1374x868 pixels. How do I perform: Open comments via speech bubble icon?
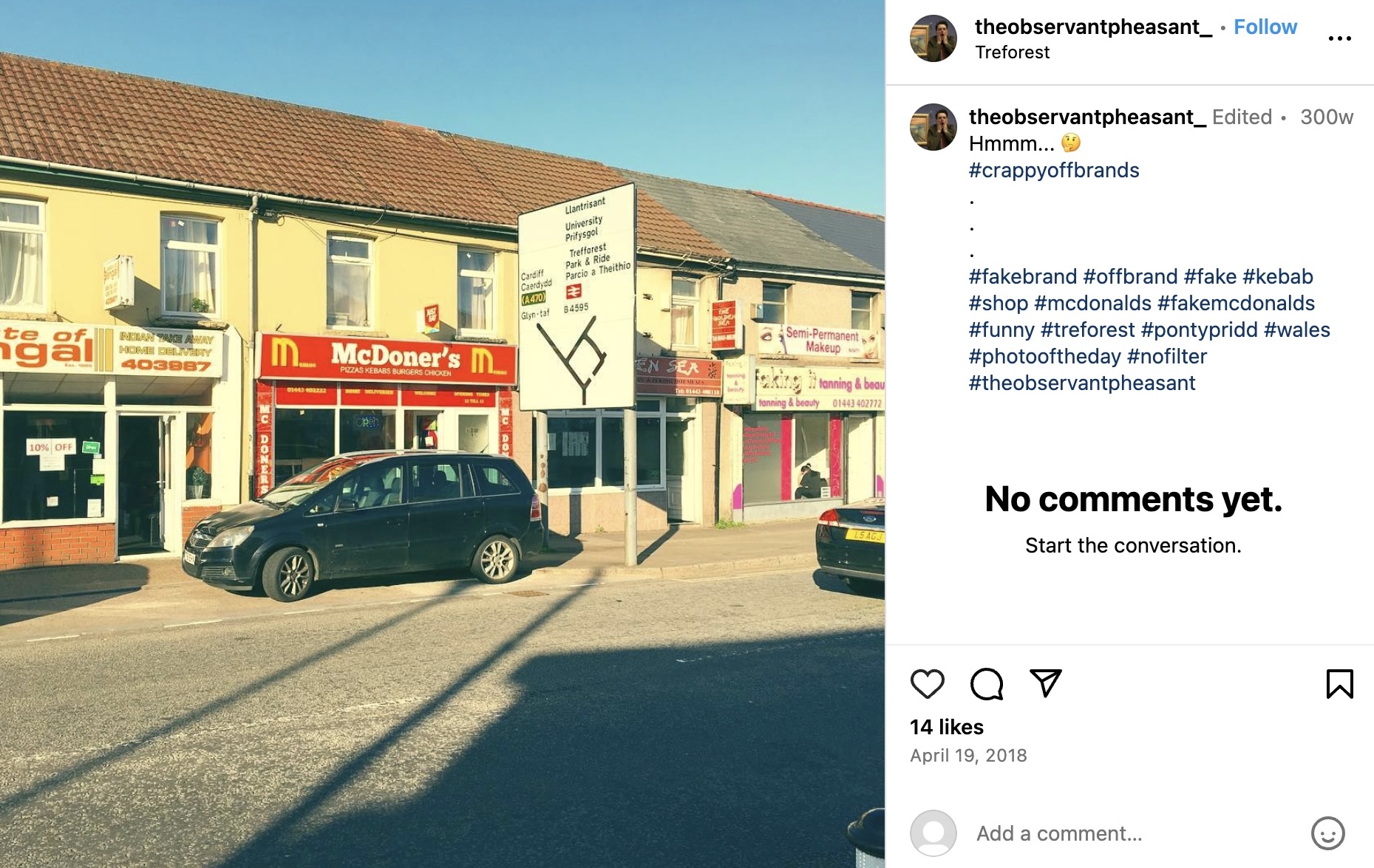987,684
